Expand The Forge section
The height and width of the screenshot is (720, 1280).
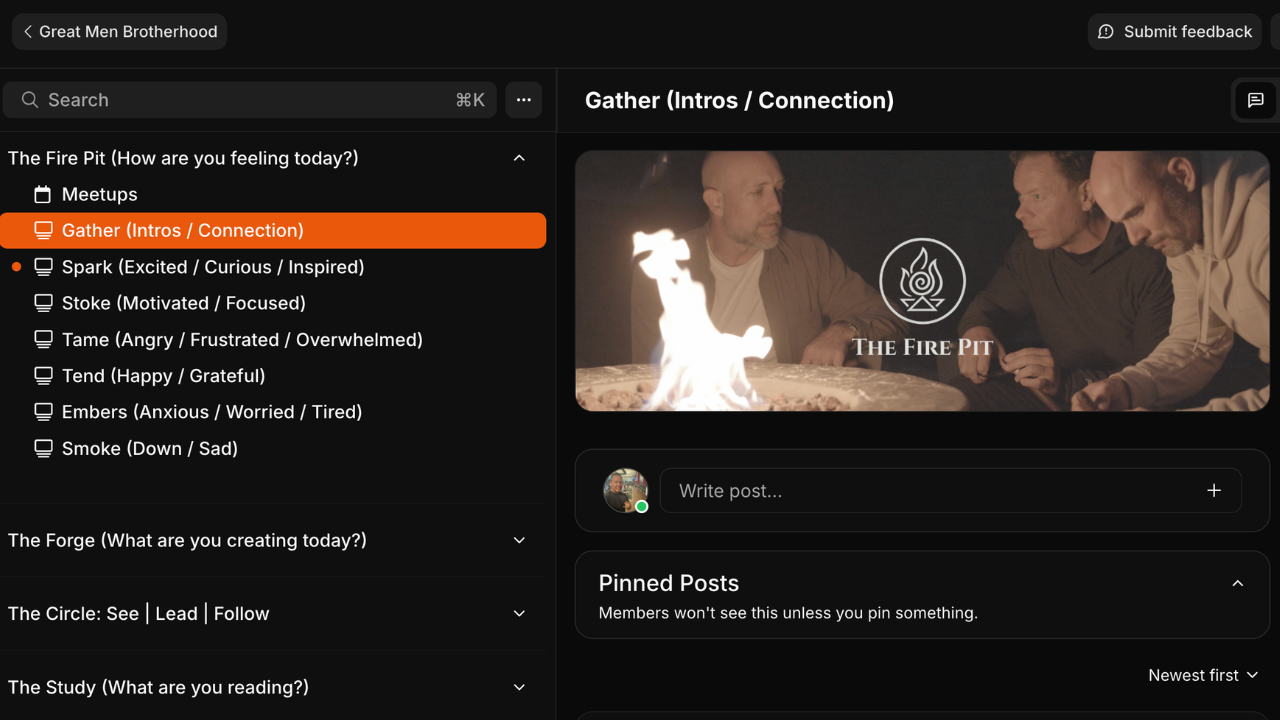coord(519,540)
